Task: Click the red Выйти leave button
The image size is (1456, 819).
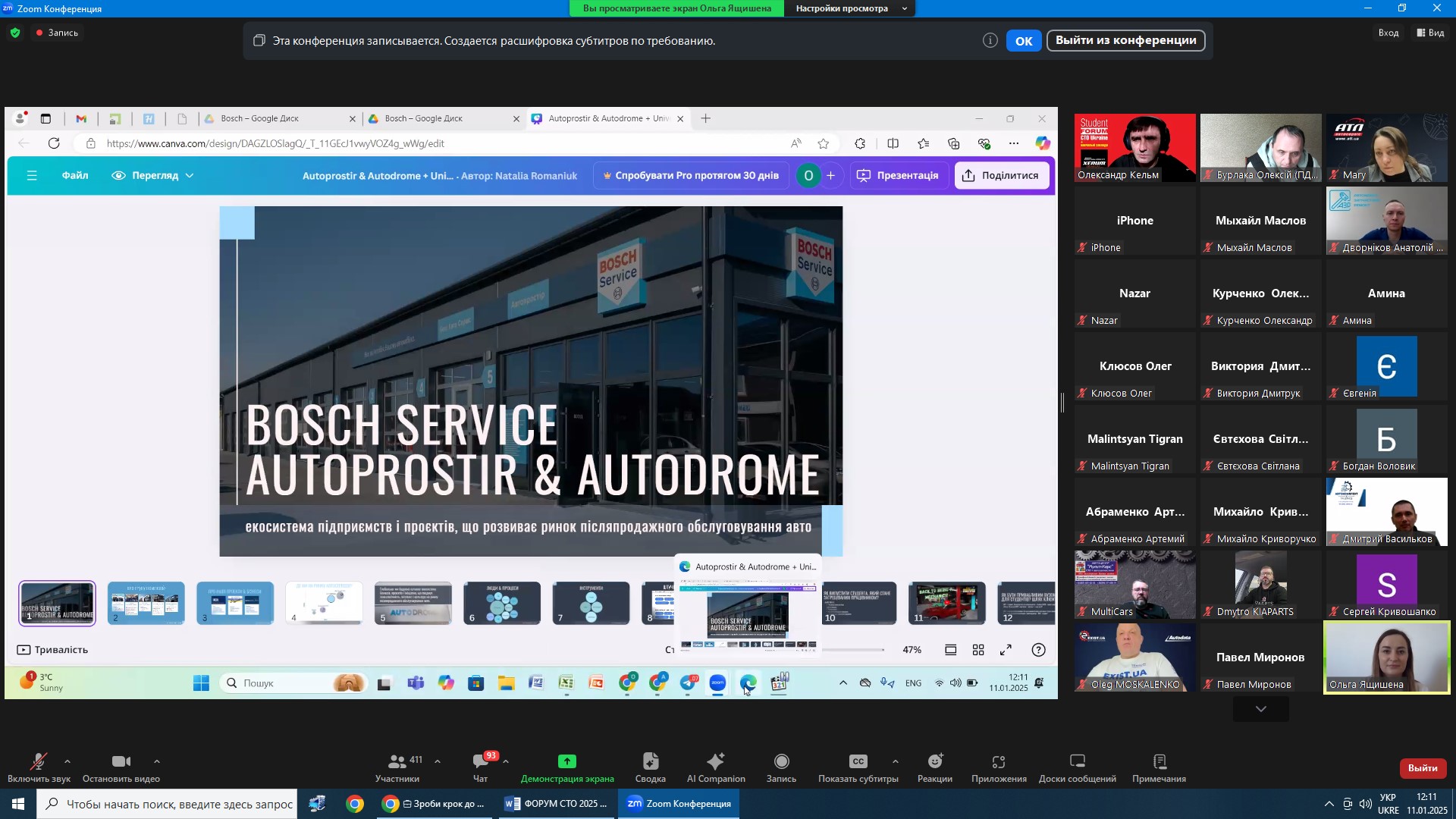Action: [x=1423, y=768]
